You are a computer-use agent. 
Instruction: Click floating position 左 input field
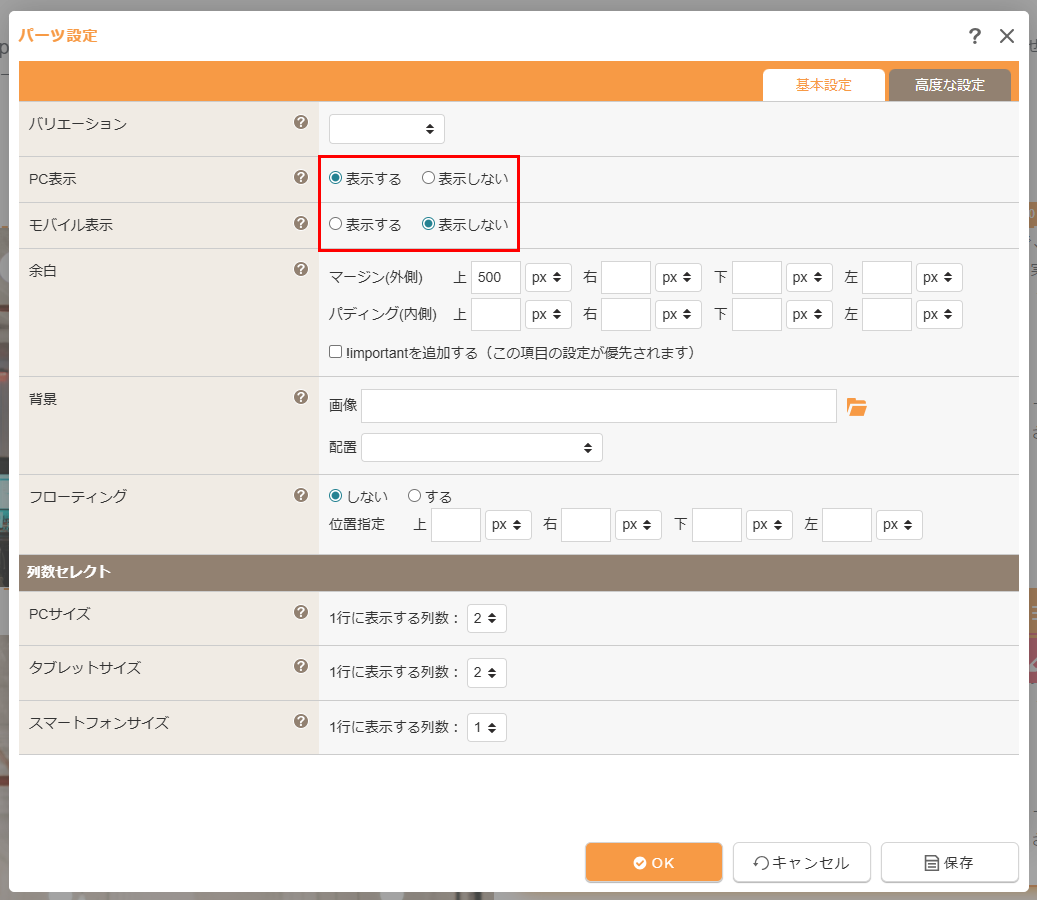coord(847,524)
